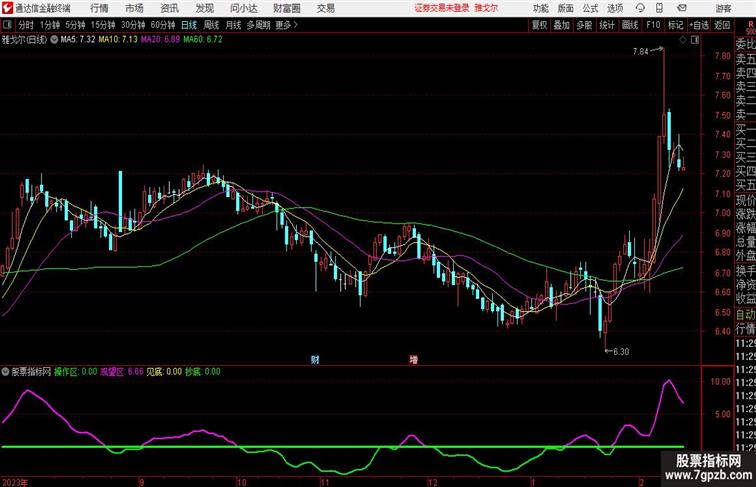Switch to the 30分钟 period tab
The width and height of the screenshot is (756, 487).
(x=133, y=25)
